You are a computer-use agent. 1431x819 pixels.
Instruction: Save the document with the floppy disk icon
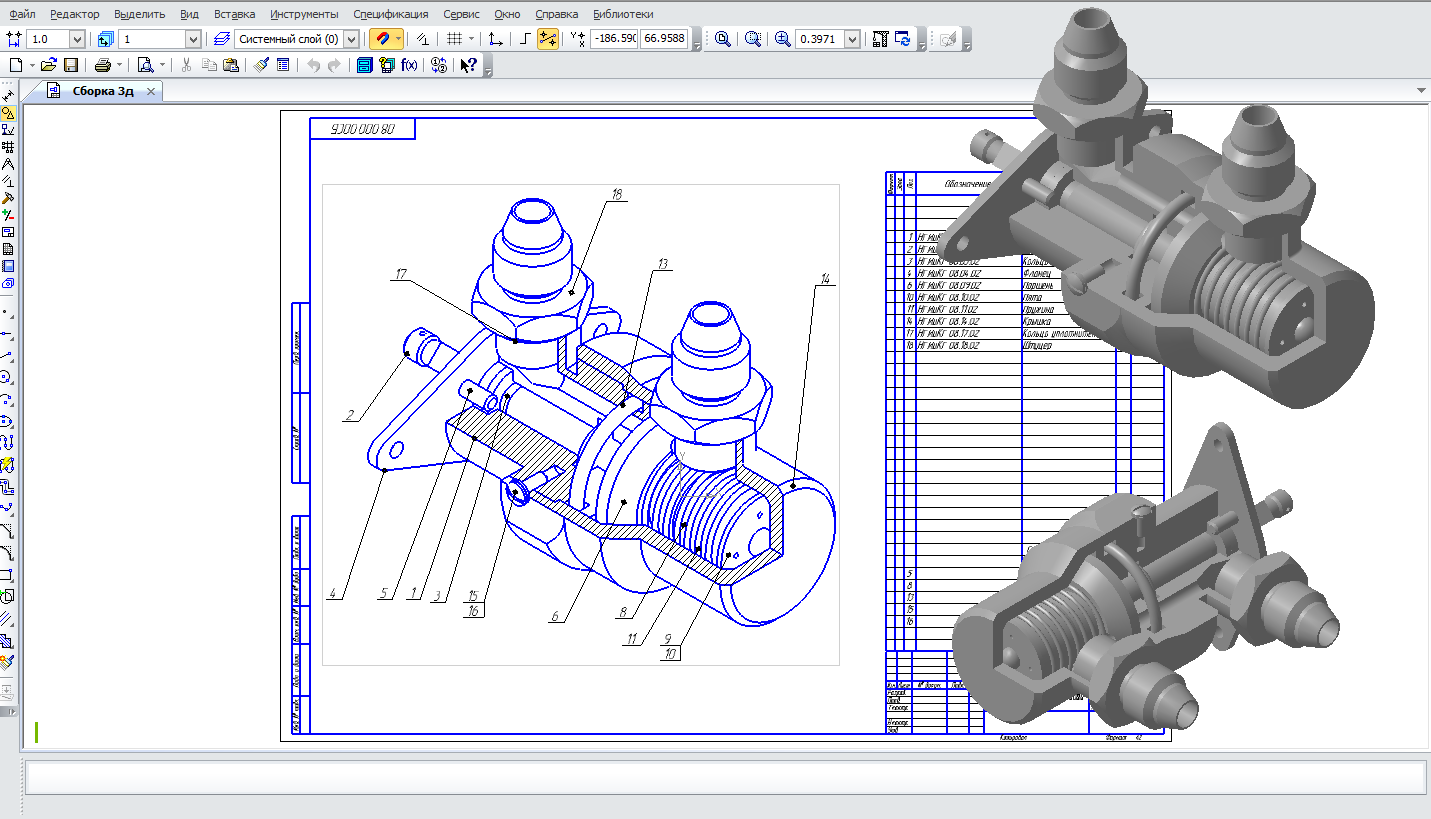coord(71,65)
